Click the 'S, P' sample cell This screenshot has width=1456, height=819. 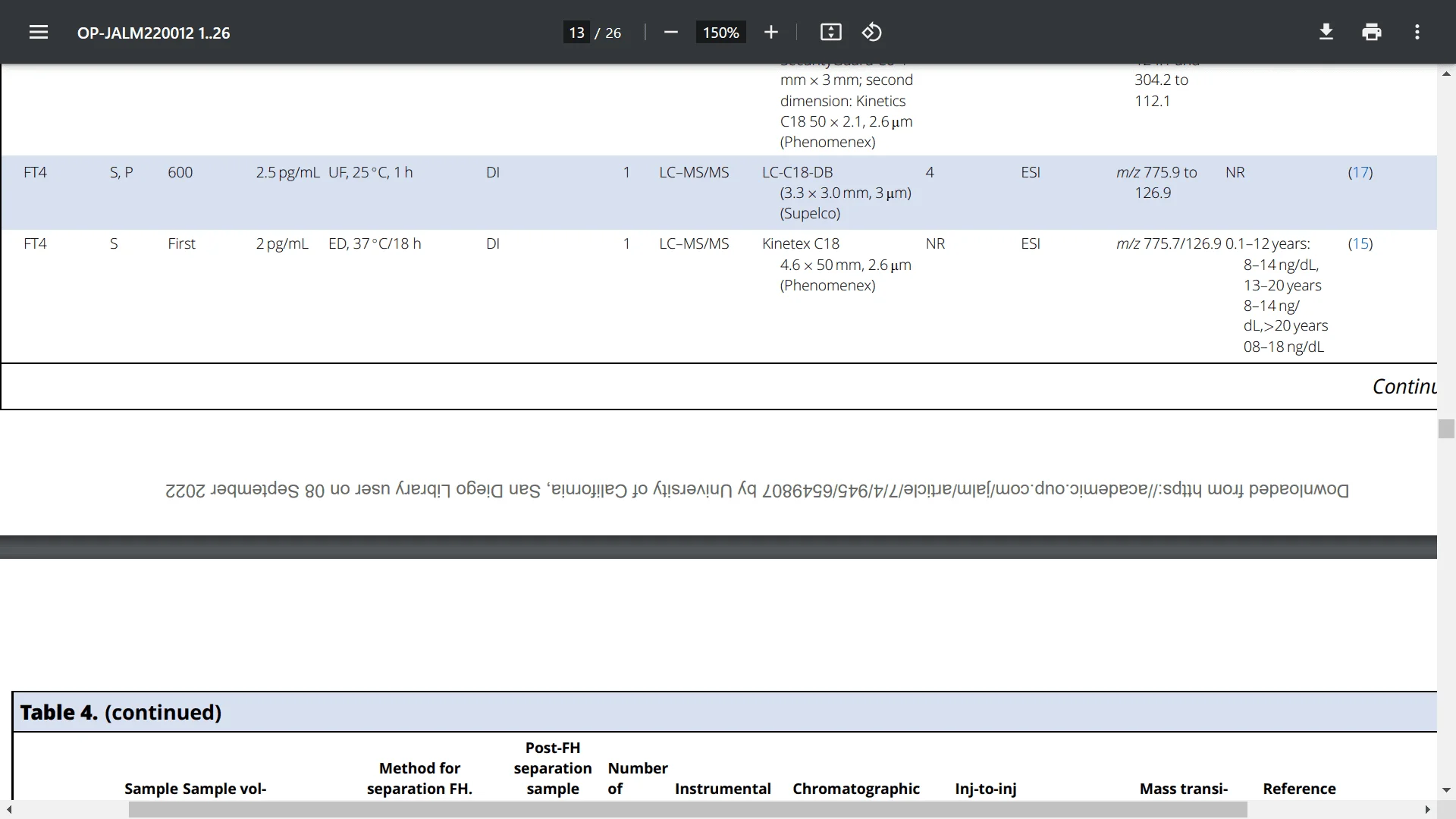click(x=121, y=172)
